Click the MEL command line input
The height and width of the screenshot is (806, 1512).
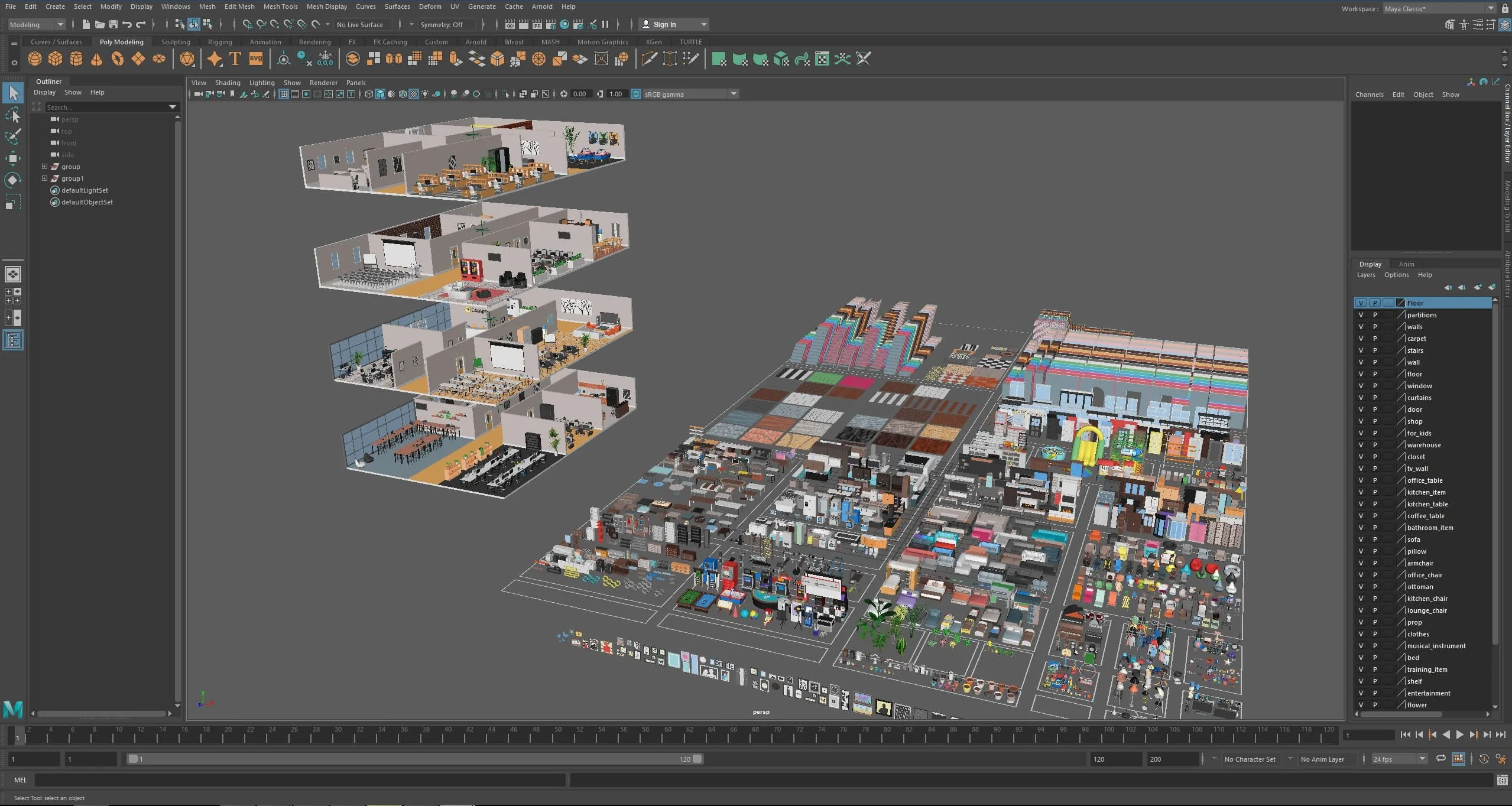pyautogui.click(x=300, y=781)
